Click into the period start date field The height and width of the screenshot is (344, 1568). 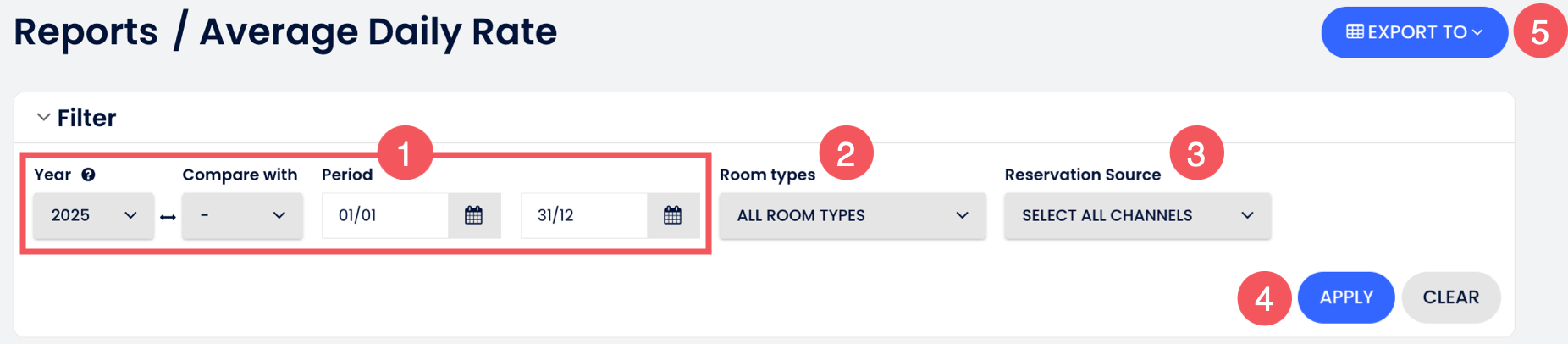[385, 215]
